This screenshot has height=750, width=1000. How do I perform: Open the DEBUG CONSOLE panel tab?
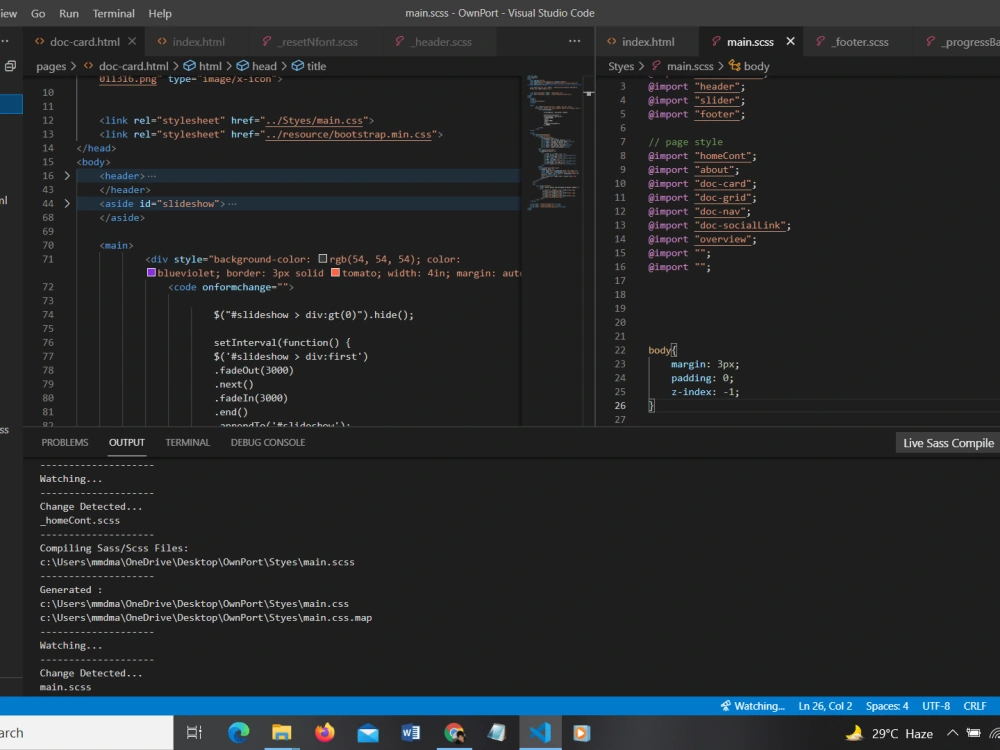pos(268,443)
